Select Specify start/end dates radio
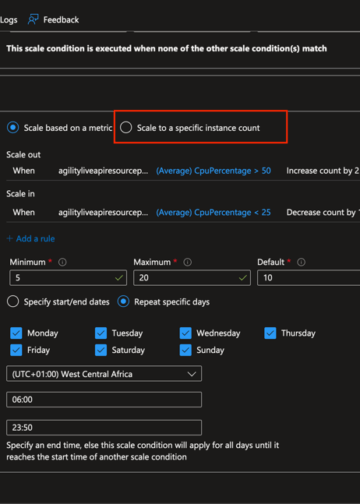This screenshot has height=504, width=360. [13, 301]
